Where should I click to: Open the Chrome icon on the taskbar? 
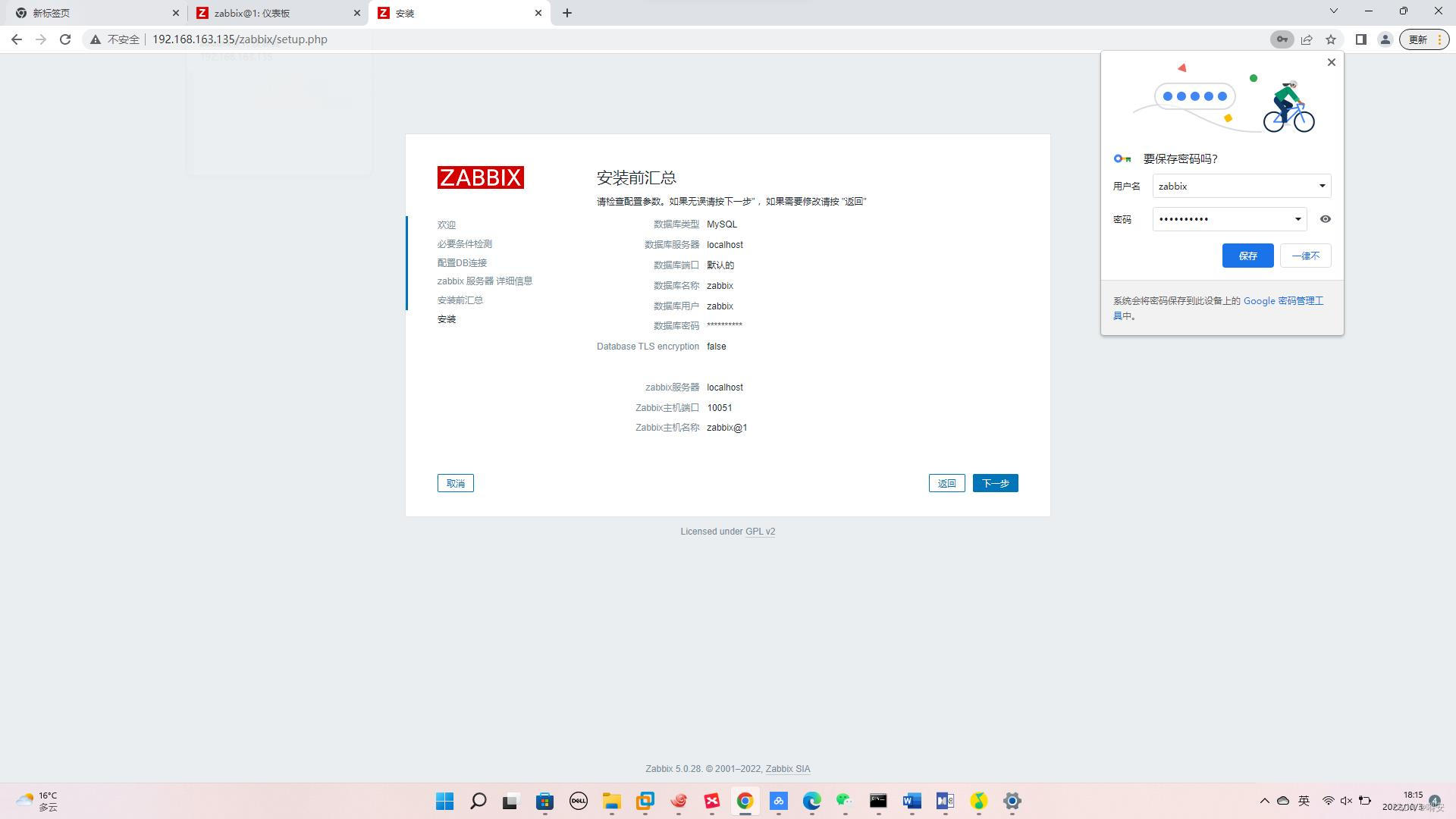[x=745, y=801]
